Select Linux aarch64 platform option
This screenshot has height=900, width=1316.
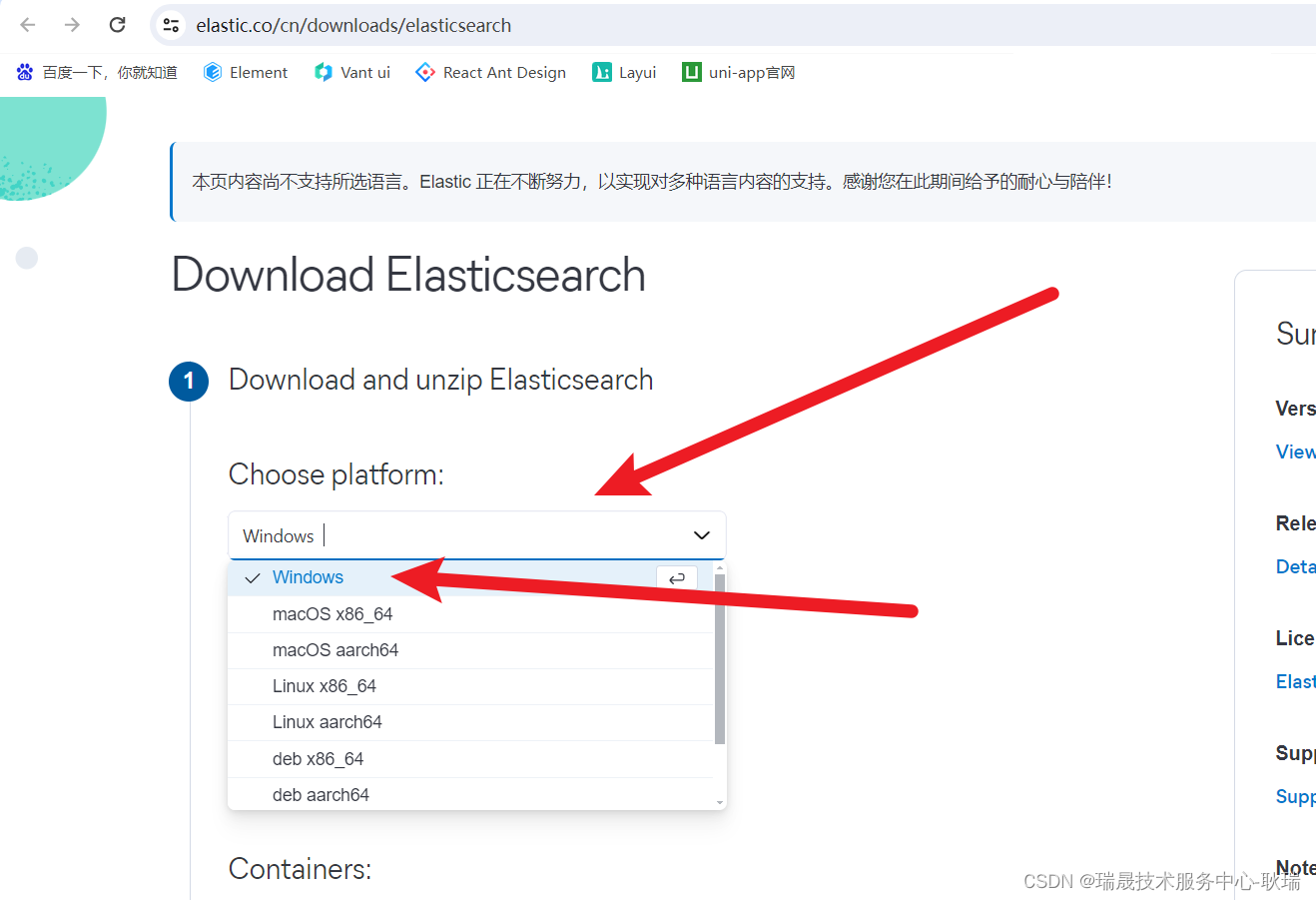[470, 722]
